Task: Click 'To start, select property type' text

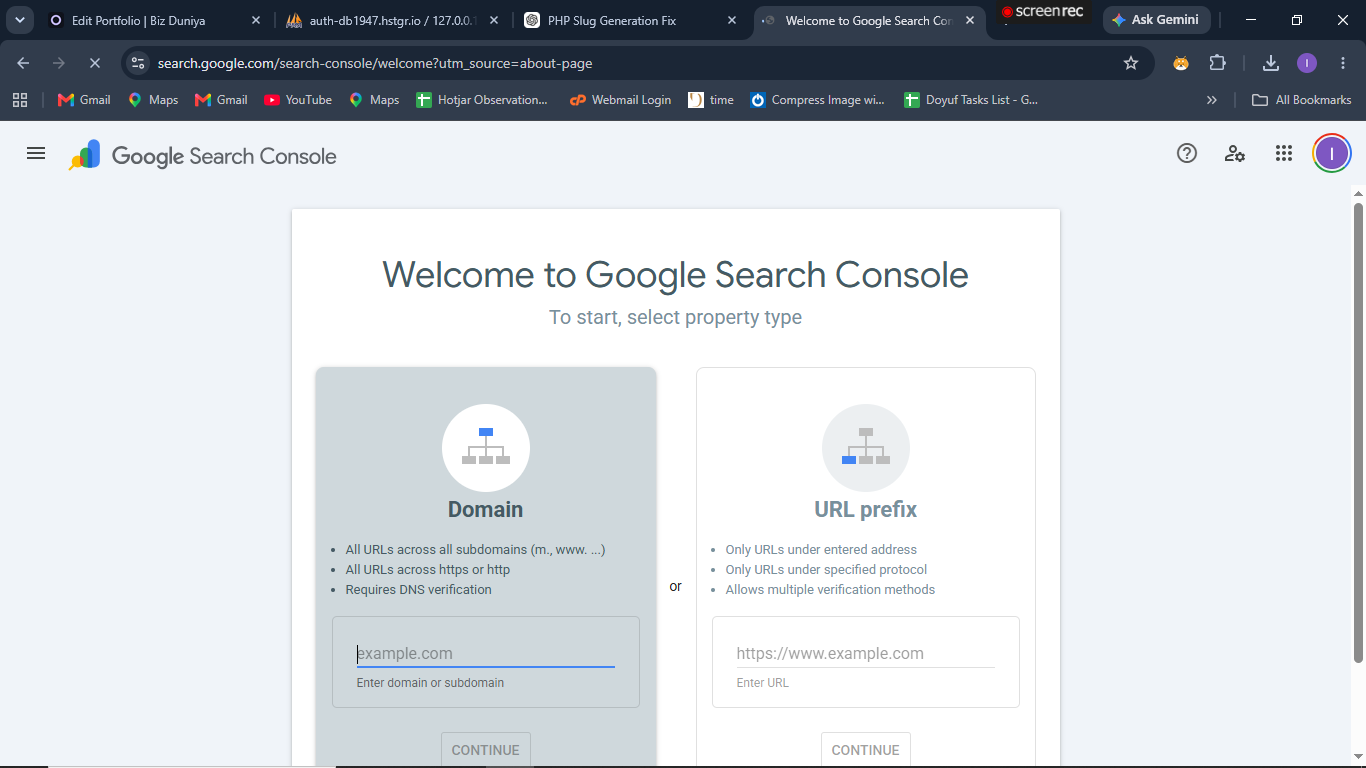Action: point(676,318)
